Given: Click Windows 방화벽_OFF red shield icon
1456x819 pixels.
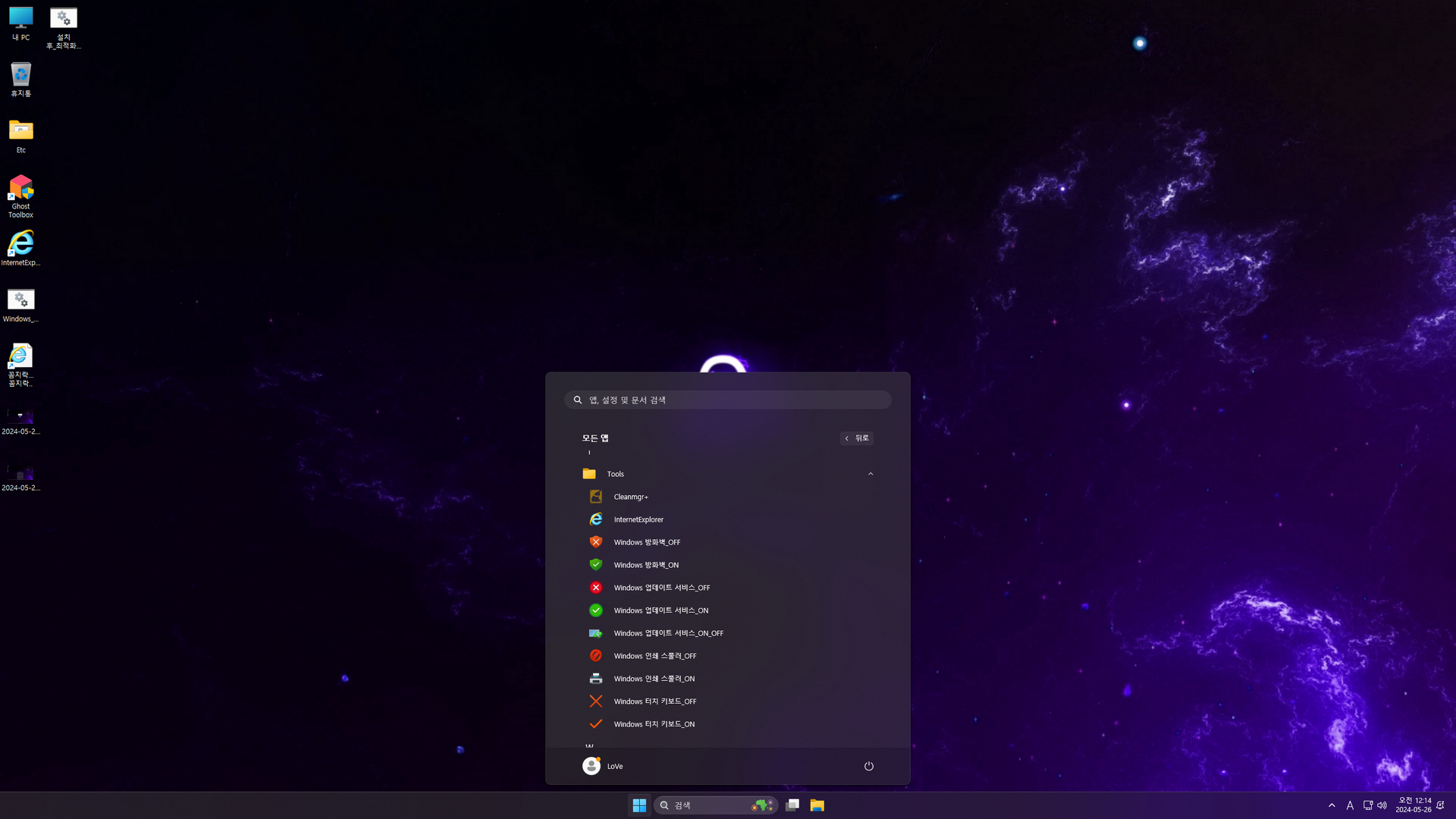Looking at the screenshot, I should click(x=596, y=542).
